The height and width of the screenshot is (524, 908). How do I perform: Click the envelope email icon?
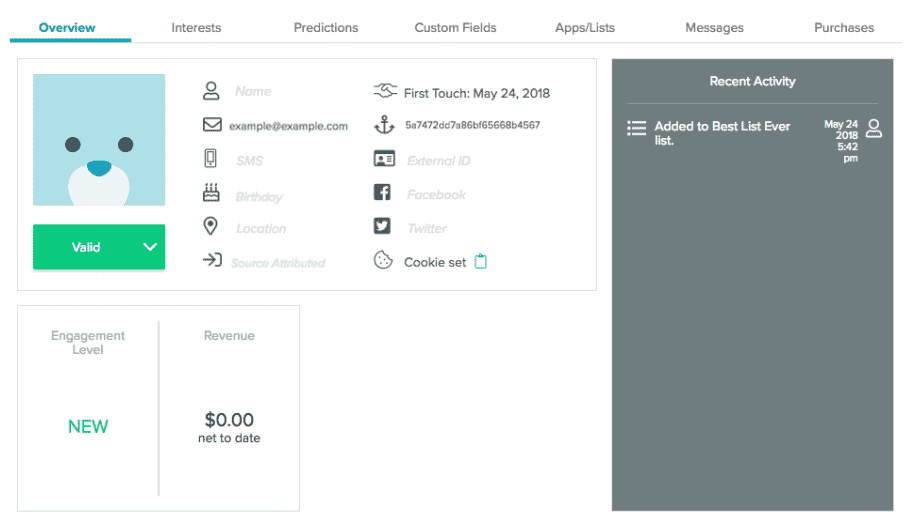(211, 125)
